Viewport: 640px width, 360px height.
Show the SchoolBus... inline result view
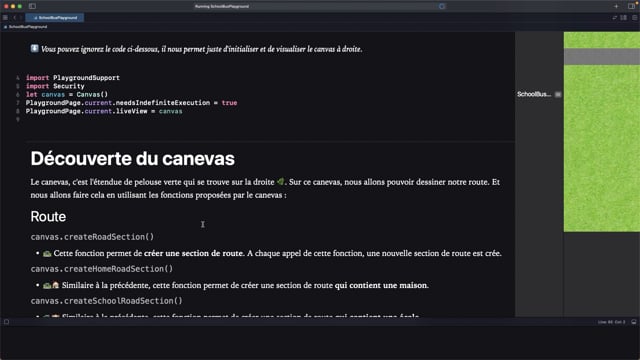click(558, 94)
